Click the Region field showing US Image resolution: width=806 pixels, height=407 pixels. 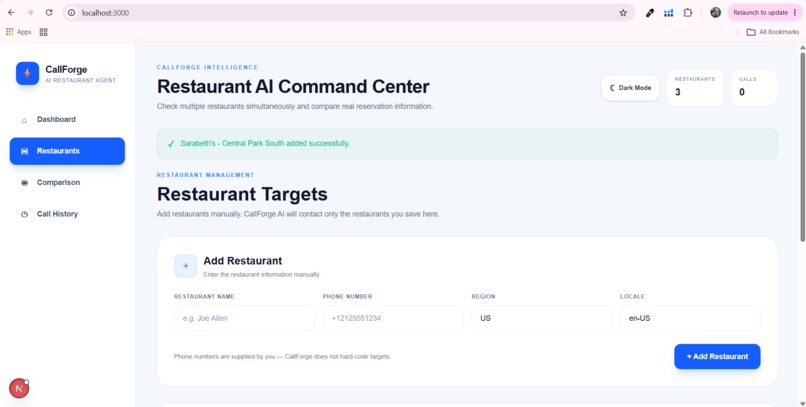[x=542, y=318]
